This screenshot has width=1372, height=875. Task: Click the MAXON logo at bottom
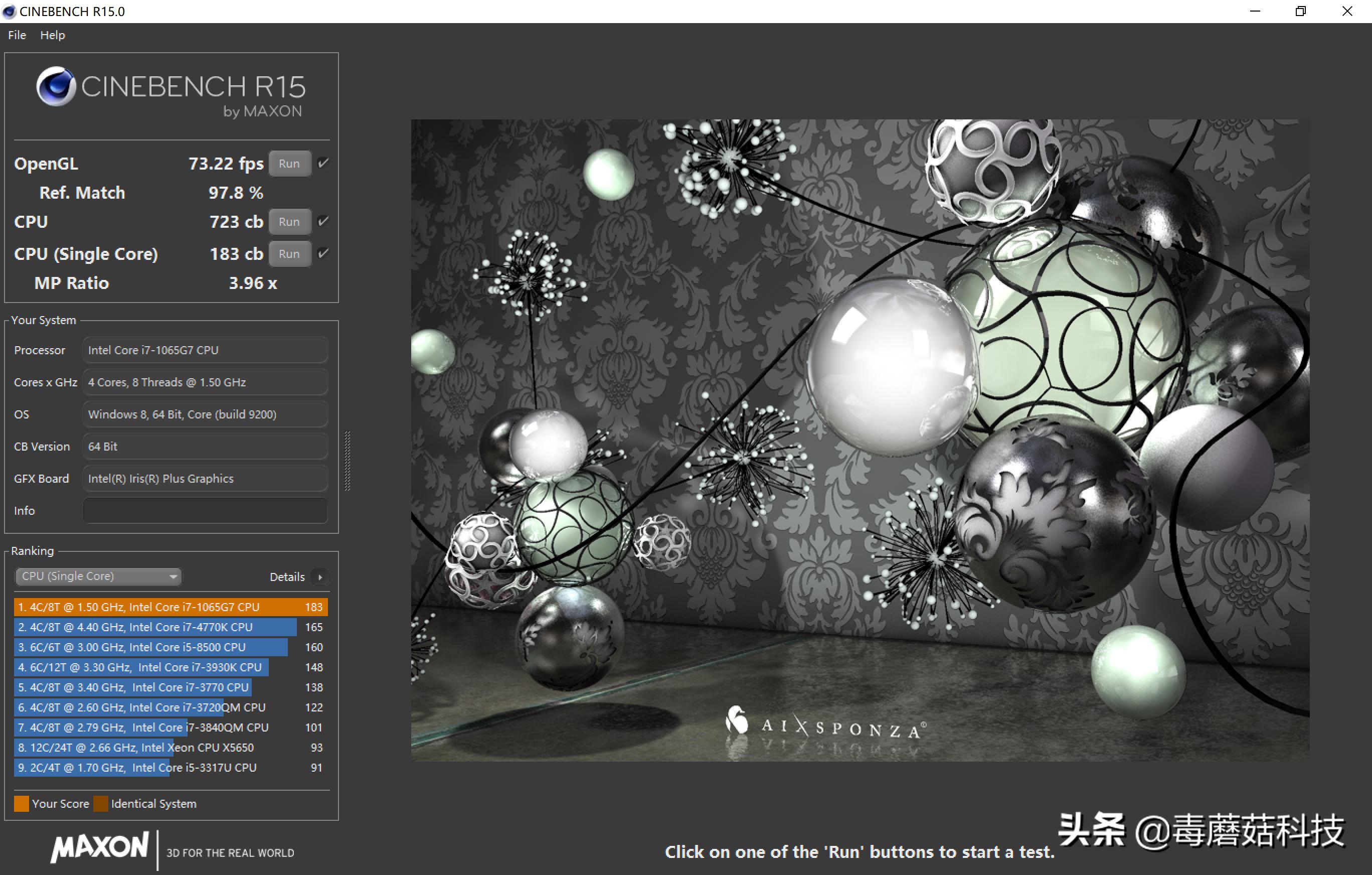coord(100,847)
